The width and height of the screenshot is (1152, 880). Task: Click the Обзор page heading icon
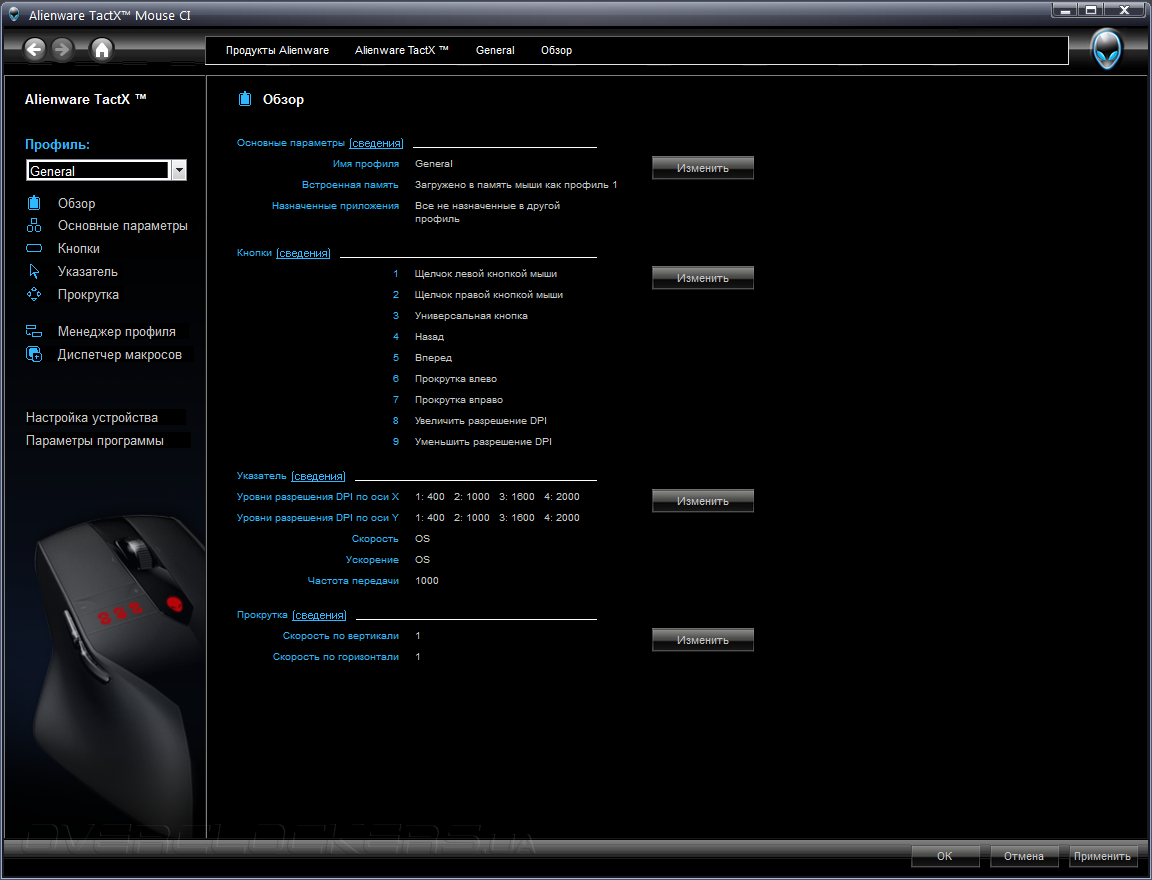click(245, 99)
